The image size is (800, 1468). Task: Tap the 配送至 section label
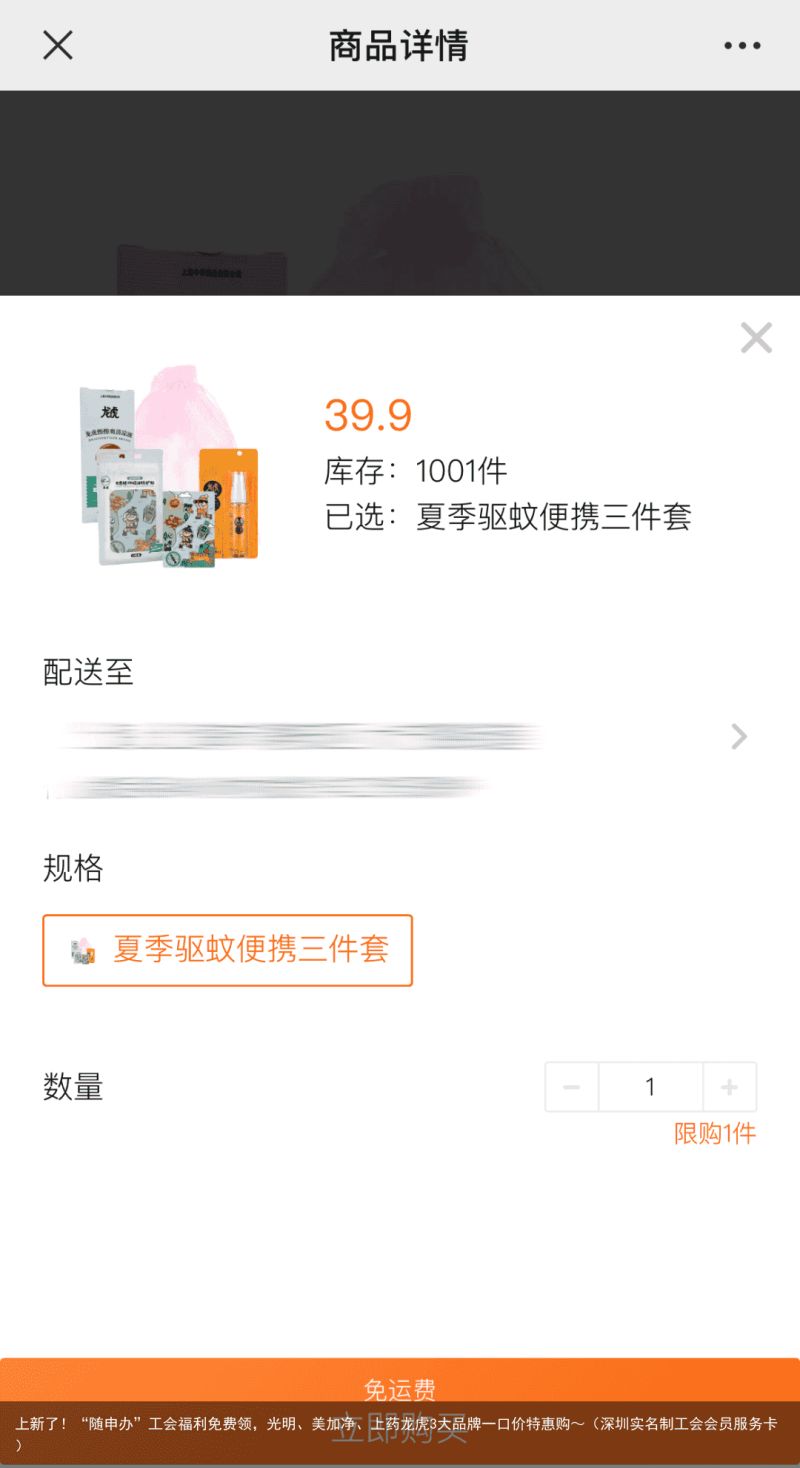click(88, 672)
